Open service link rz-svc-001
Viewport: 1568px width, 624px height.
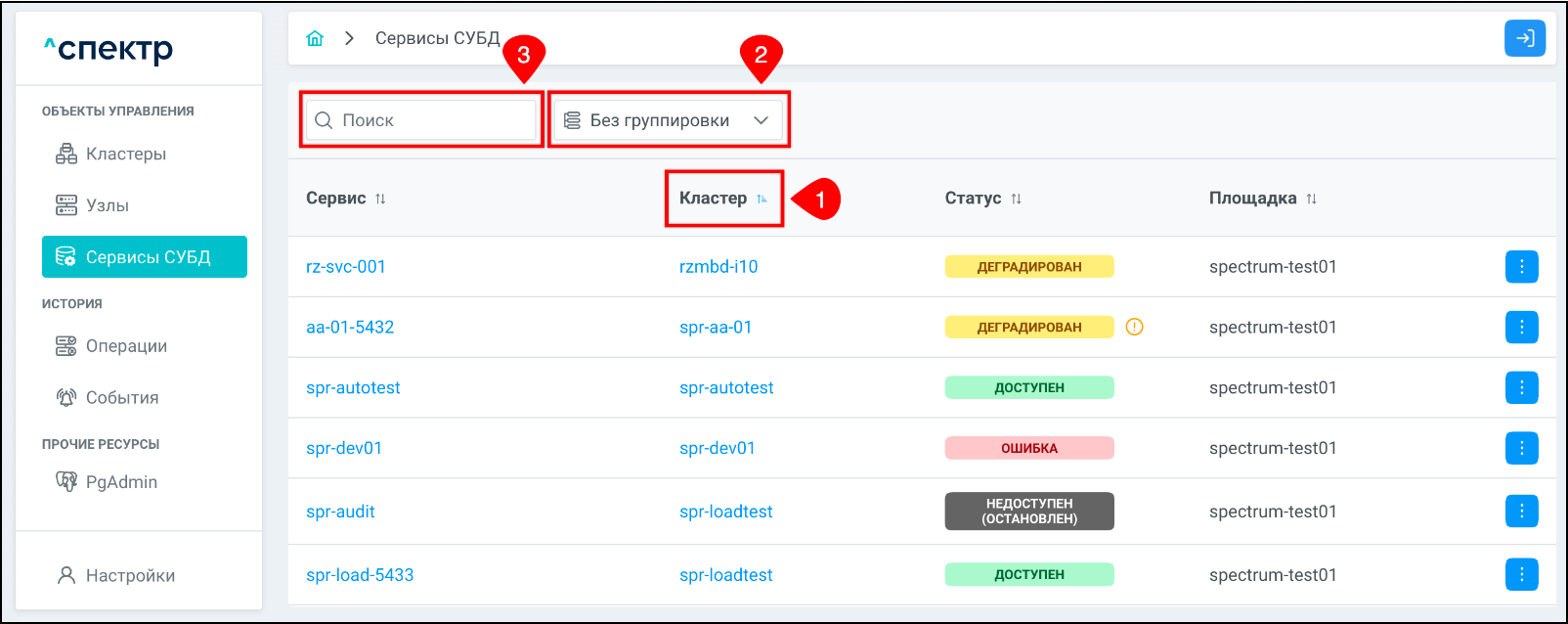[x=345, y=266]
